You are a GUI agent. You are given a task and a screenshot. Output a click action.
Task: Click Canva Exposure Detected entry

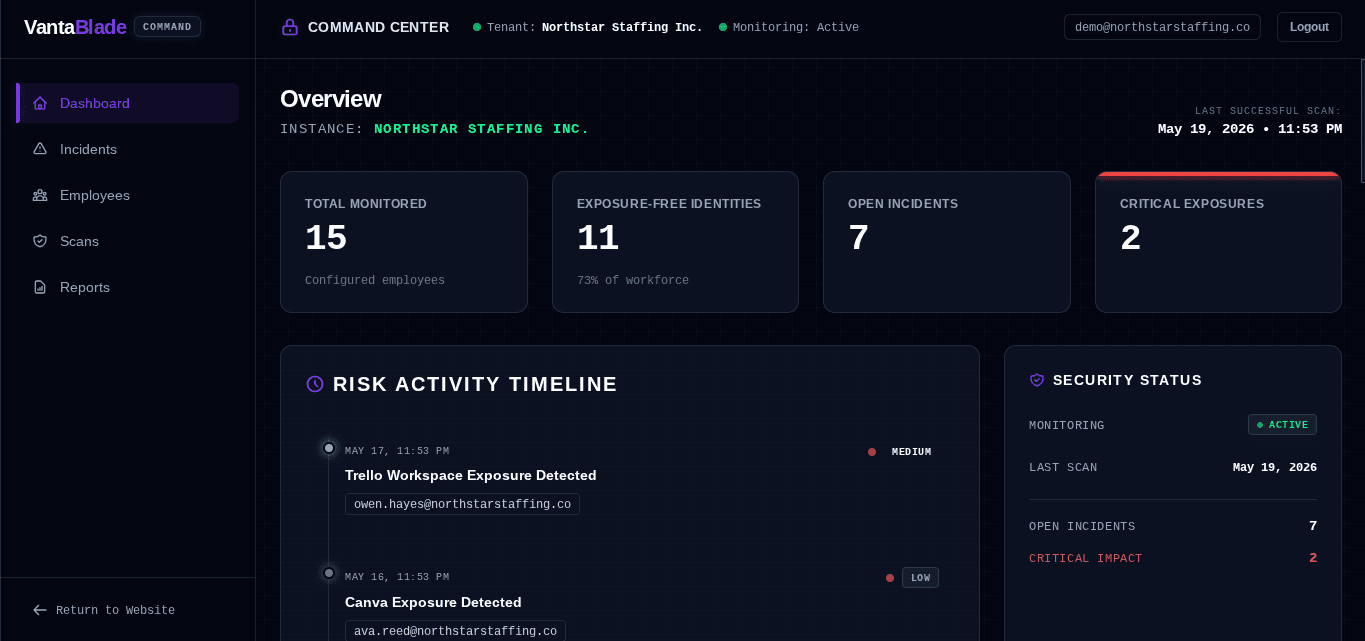click(x=433, y=602)
